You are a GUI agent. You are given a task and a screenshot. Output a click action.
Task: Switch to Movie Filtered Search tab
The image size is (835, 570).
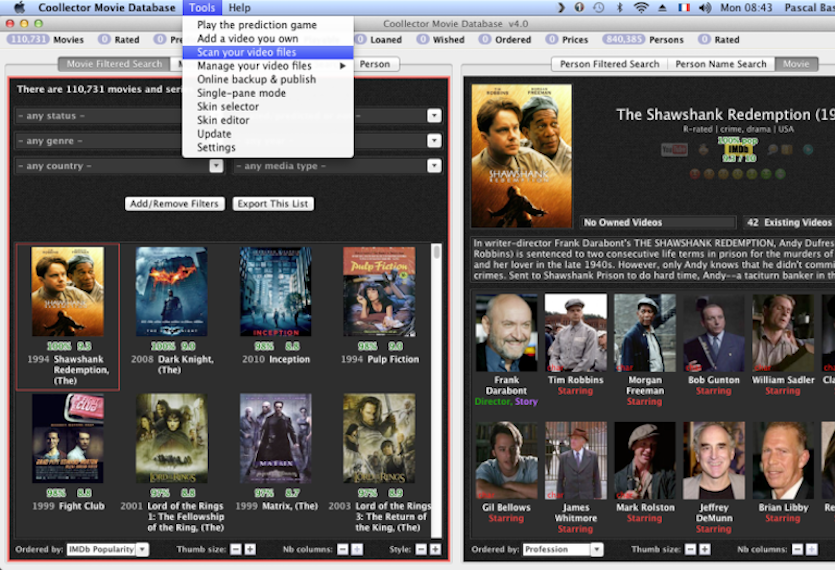click(x=114, y=64)
